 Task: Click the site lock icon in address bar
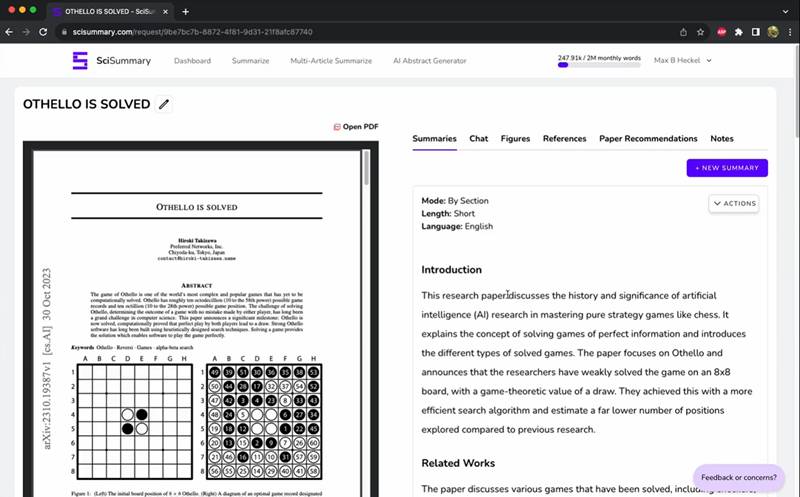click(64, 32)
